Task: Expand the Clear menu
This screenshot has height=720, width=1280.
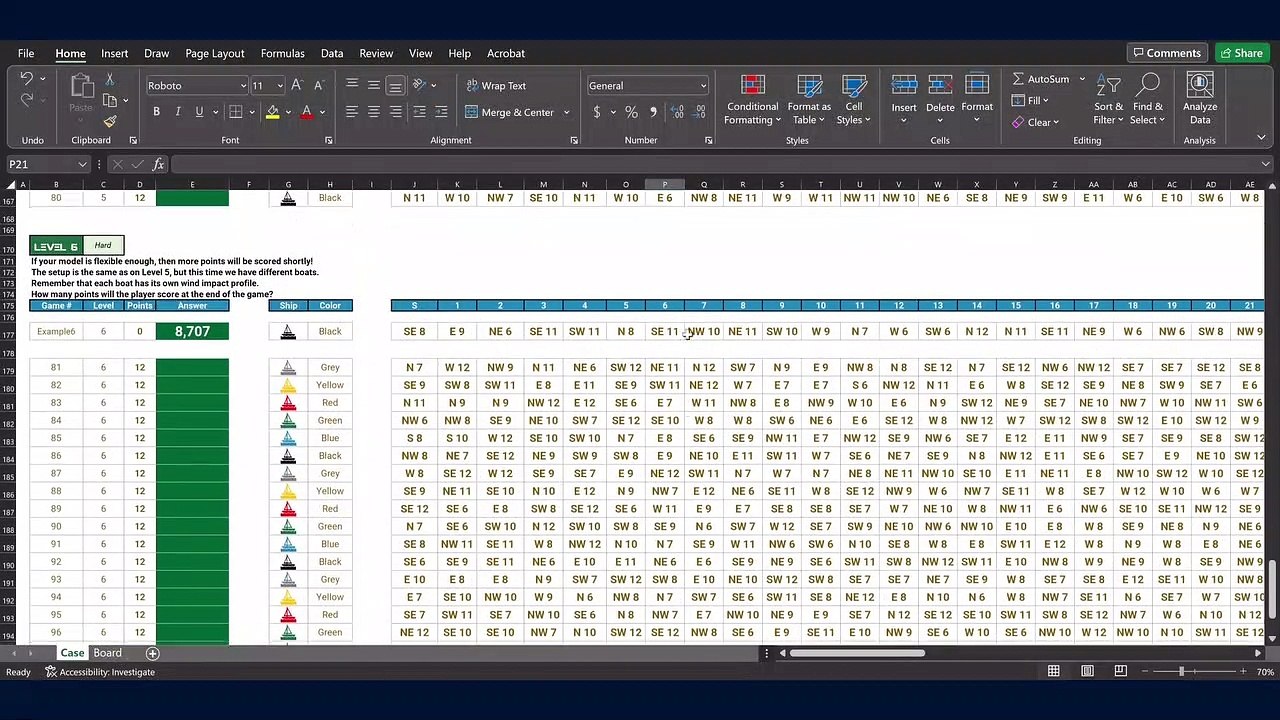Action: [x=1036, y=122]
